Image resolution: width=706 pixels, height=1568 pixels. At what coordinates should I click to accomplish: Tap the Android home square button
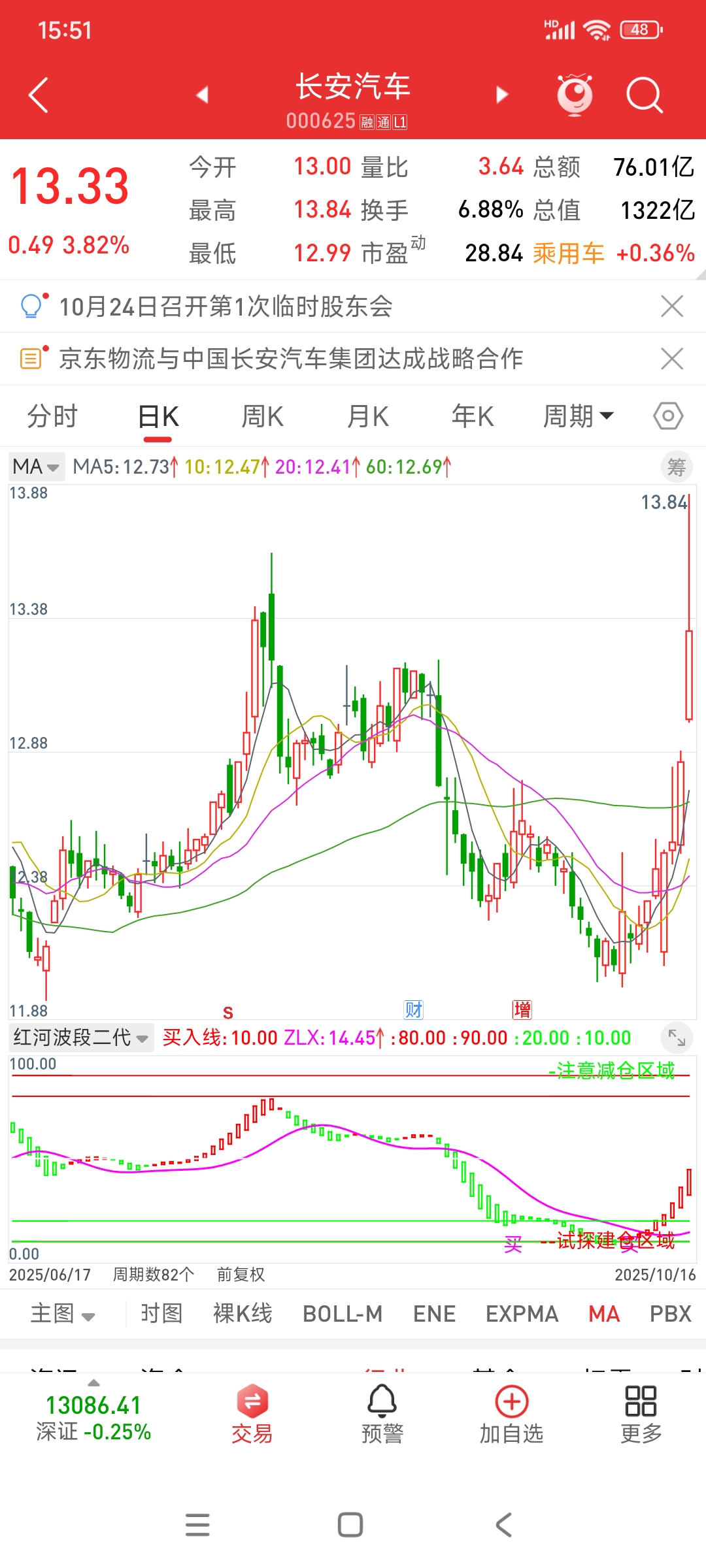pos(350,1524)
